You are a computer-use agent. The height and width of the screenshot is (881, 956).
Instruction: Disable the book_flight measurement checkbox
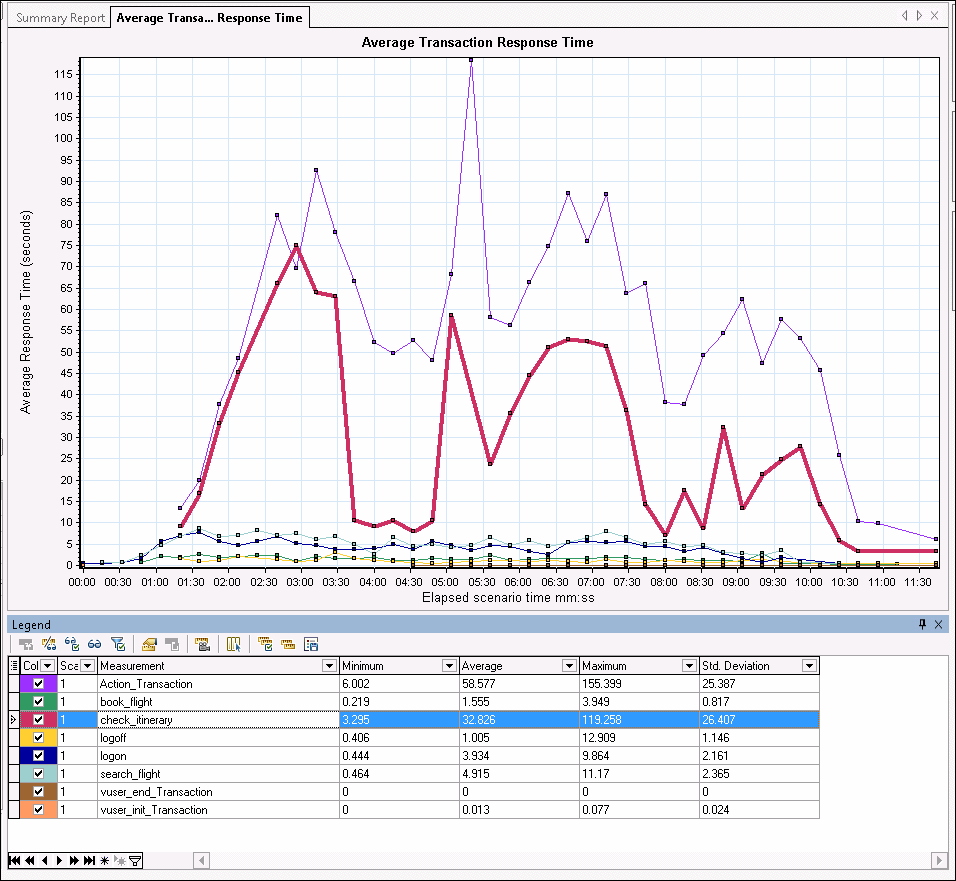point(40,702)
